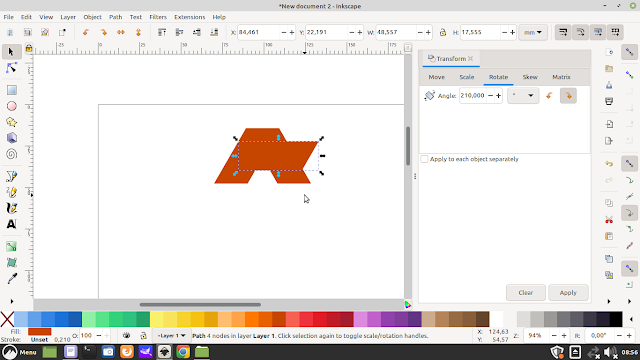Click the Undo icon in command bar
The height and width of the screenshot is (360, 640).
609,164
